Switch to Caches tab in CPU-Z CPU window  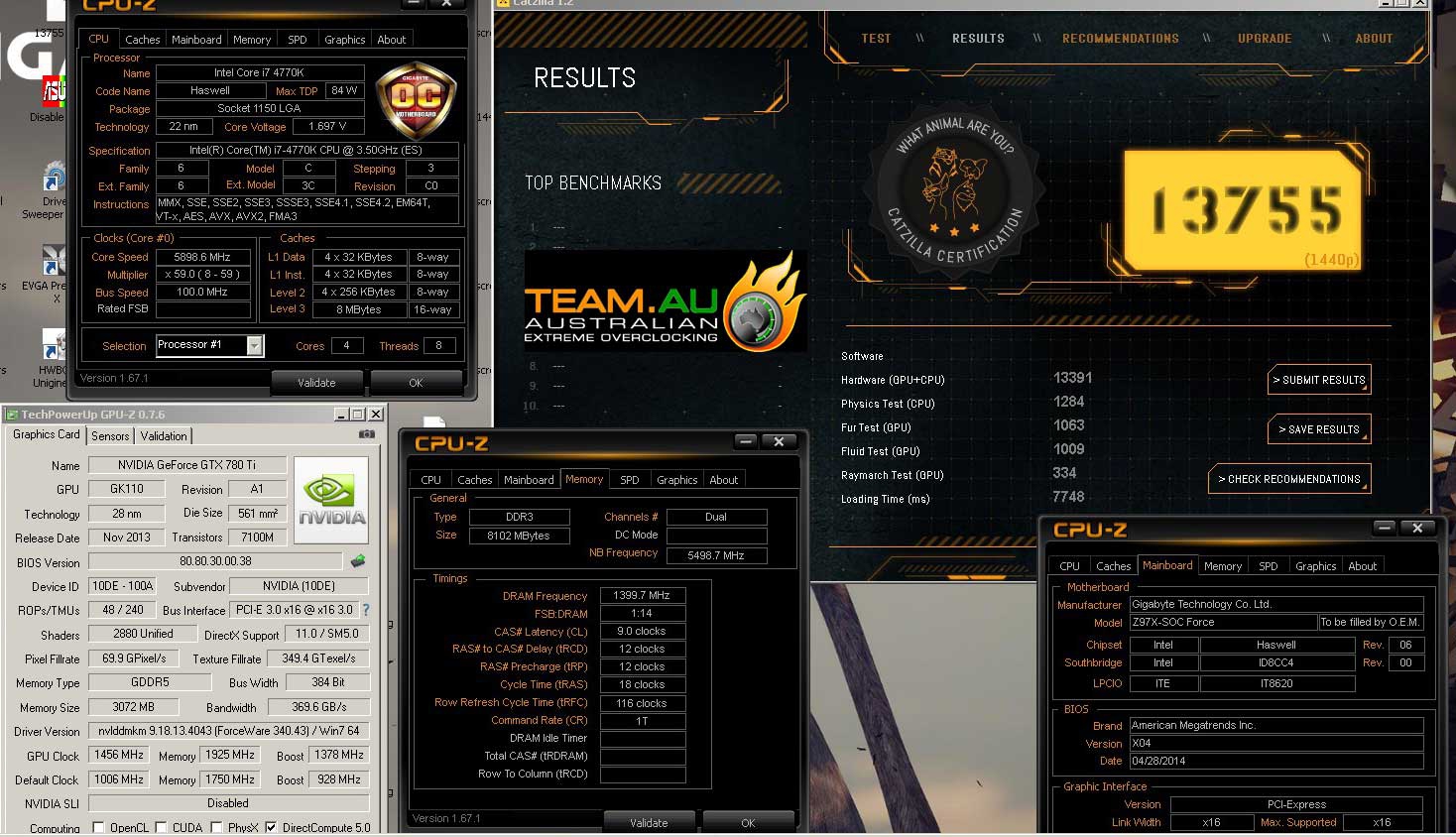142,40
